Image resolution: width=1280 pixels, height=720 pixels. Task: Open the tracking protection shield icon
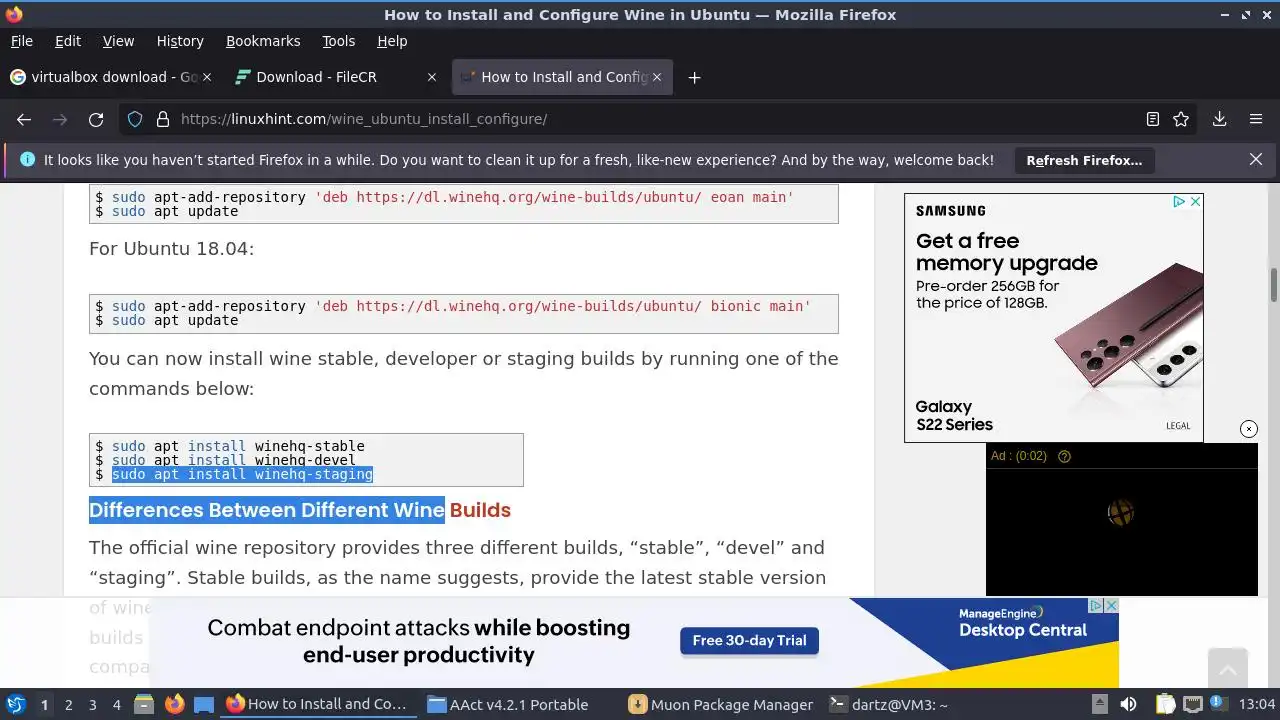135,119
